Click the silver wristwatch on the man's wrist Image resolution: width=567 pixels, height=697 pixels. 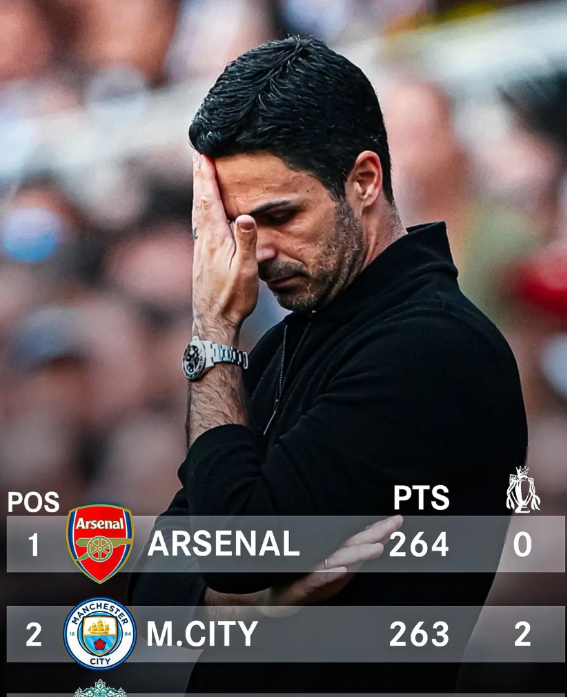[215, 357]
